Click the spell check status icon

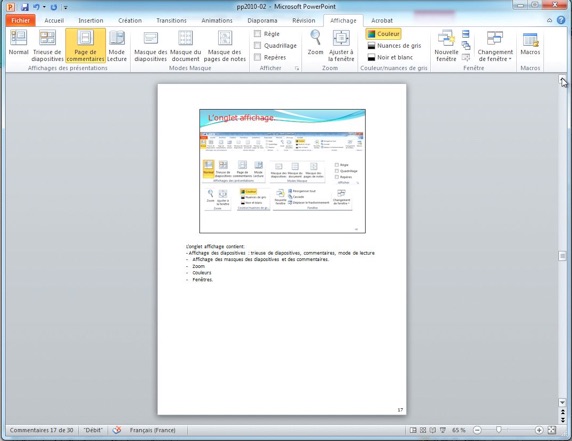click(117, 430)
